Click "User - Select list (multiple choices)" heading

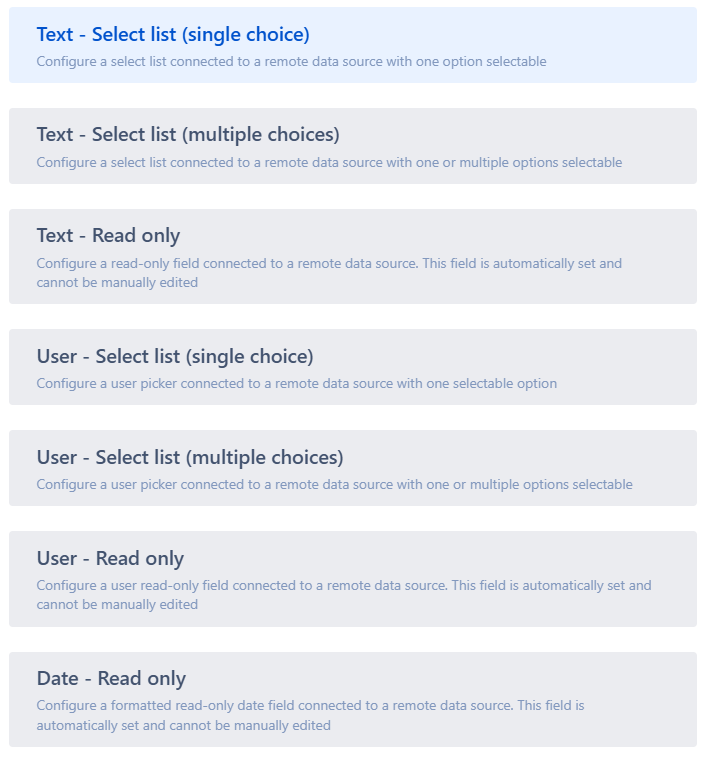coord(190,457)
